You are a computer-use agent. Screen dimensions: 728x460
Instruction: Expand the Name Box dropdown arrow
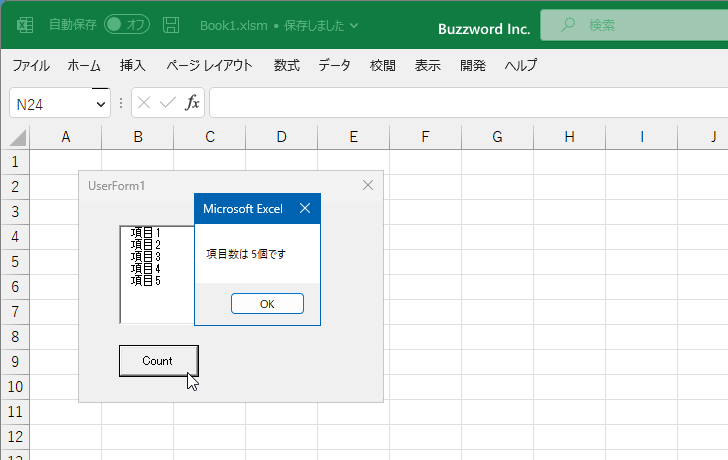coord(100,104)
